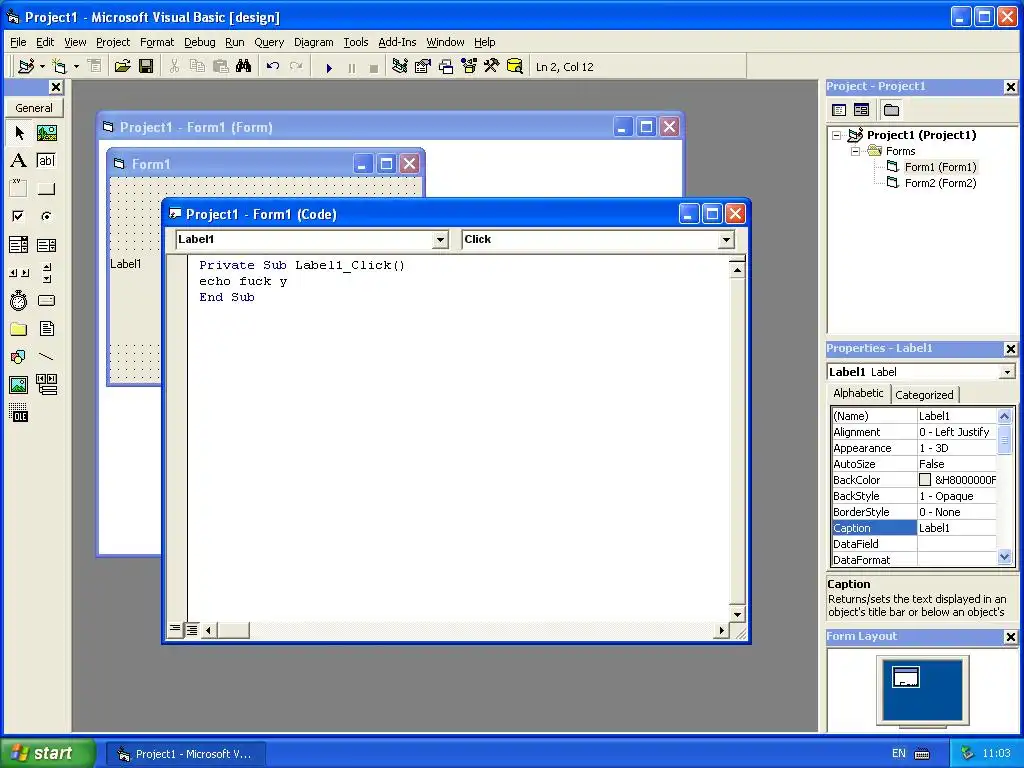The width and height of the screenshot is (1024, 768).
Task: Click the Find binoculars icon
Action: (244, 67)
